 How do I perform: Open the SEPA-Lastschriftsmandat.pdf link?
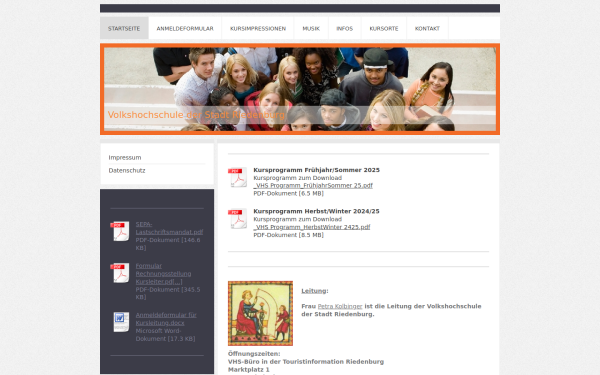click(169, 228)
